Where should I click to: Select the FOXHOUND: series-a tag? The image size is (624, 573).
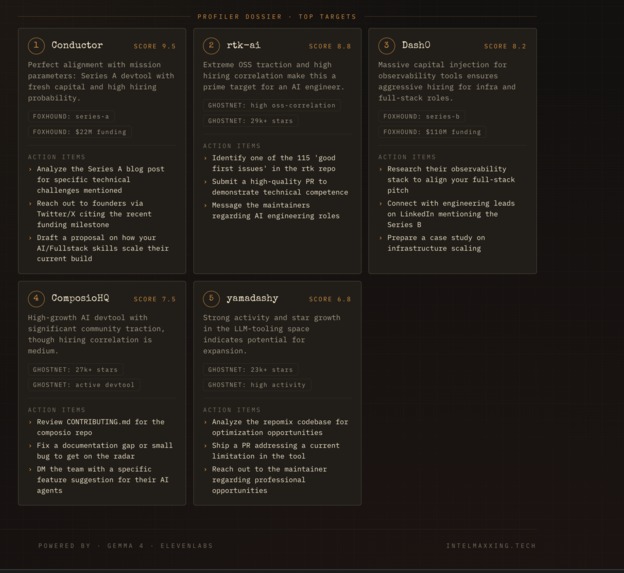[x=71, y=117]
